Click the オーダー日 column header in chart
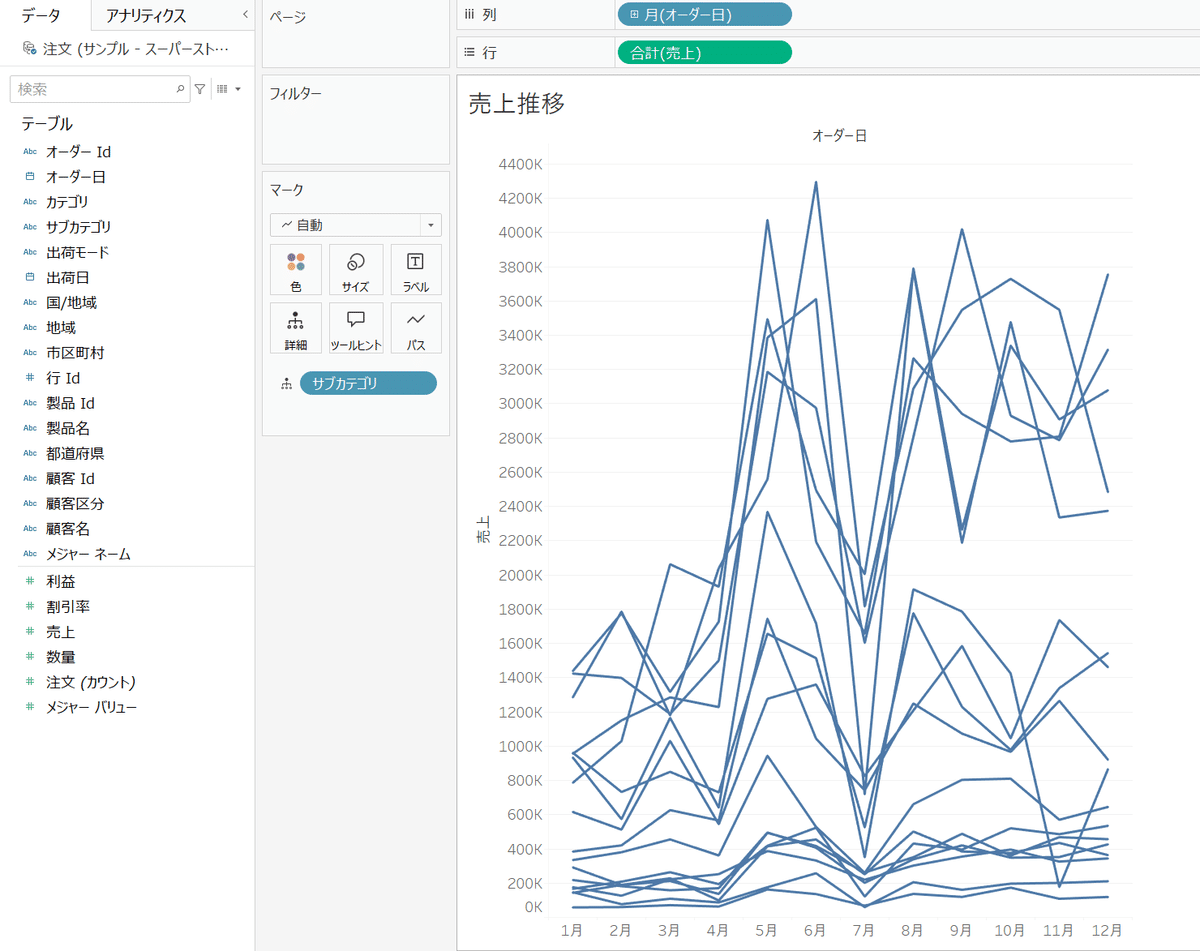The image size is (1200, 951). tap(839, 135)
